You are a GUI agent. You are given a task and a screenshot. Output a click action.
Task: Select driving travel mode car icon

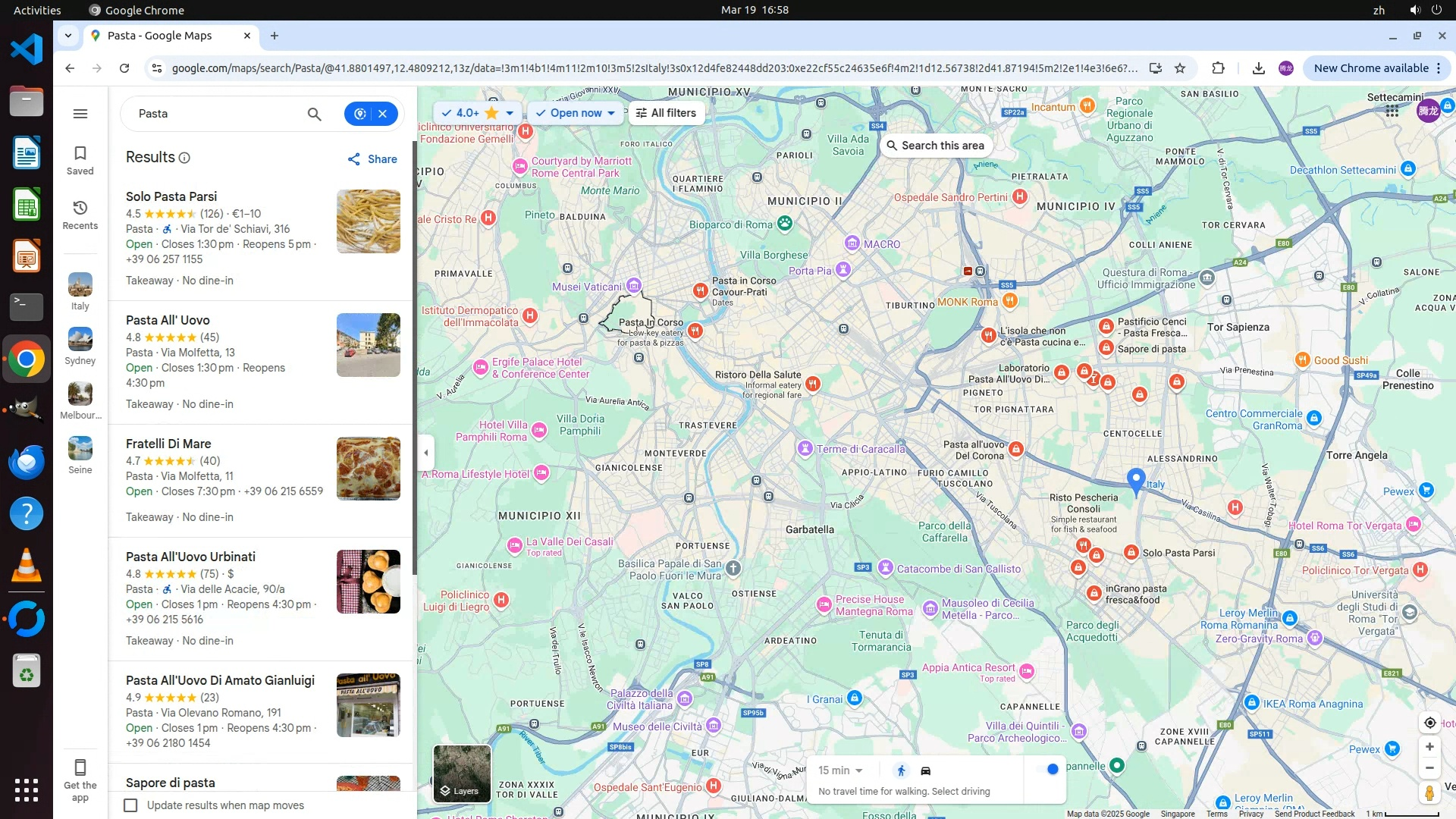point(925,770)
